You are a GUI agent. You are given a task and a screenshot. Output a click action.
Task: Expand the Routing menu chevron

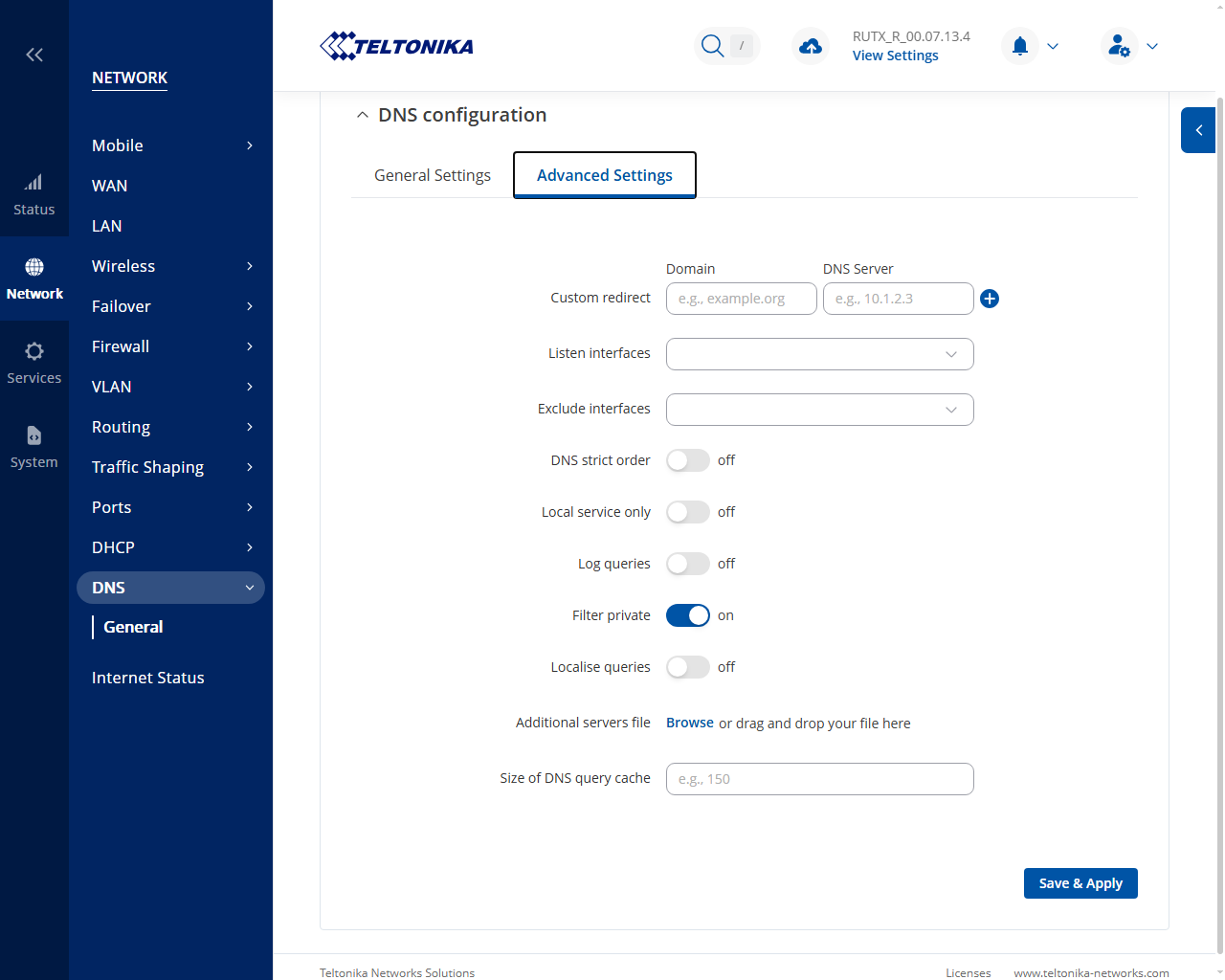[250, 427]
